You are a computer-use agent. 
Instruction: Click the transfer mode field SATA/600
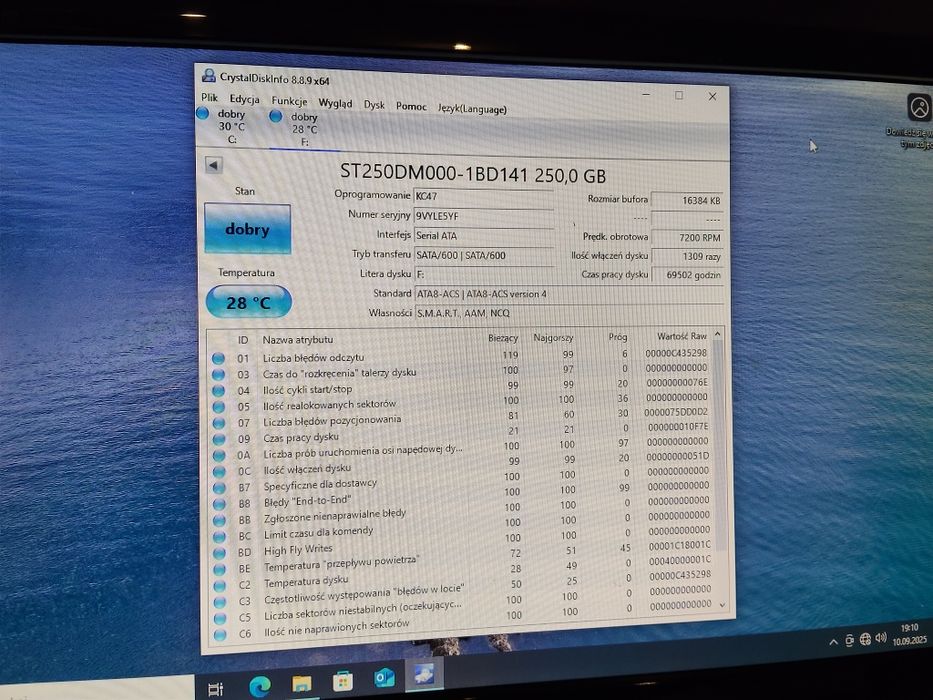484,256
